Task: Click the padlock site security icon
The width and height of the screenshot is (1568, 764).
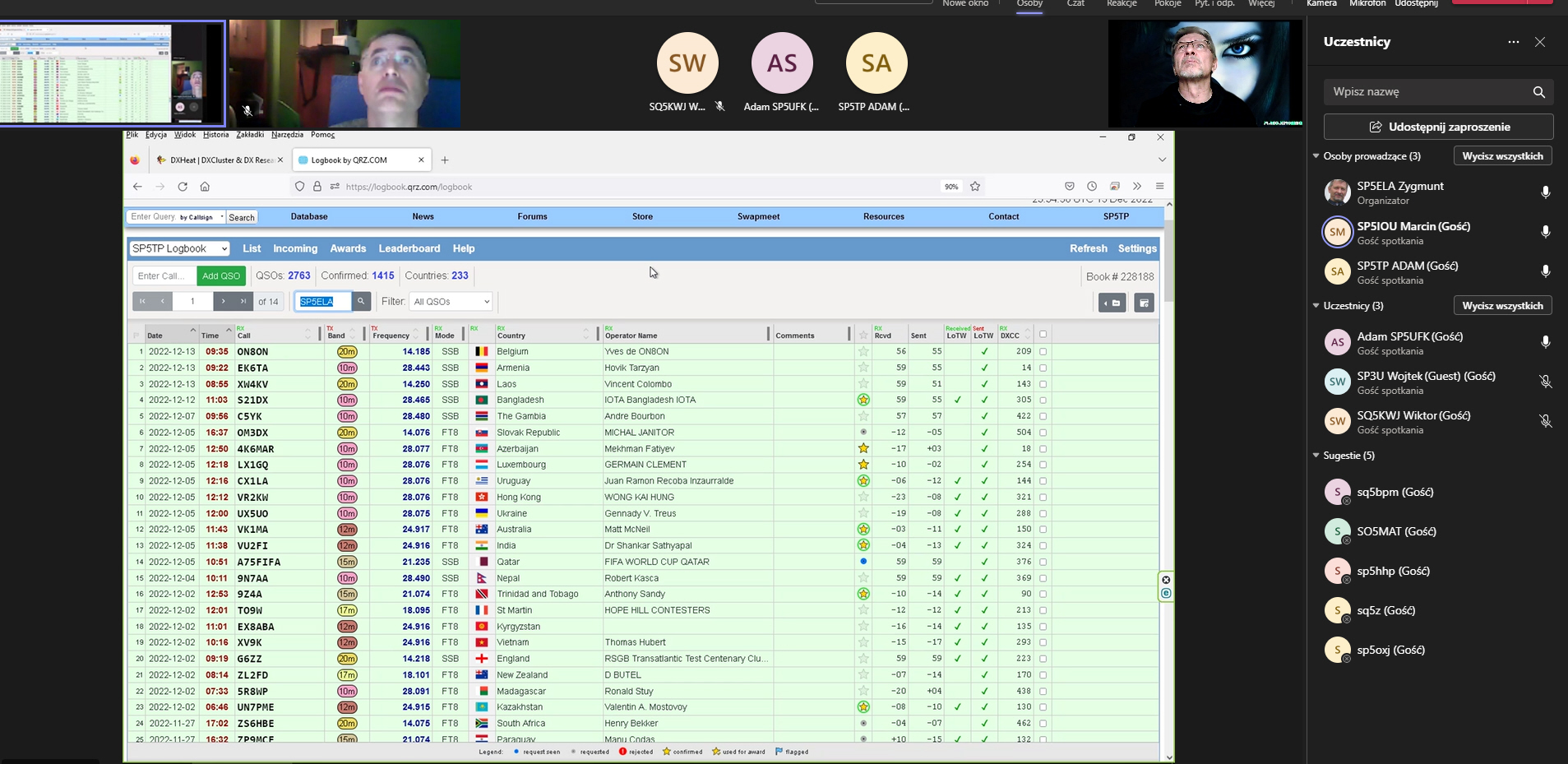Action: (x=317, y=187)
